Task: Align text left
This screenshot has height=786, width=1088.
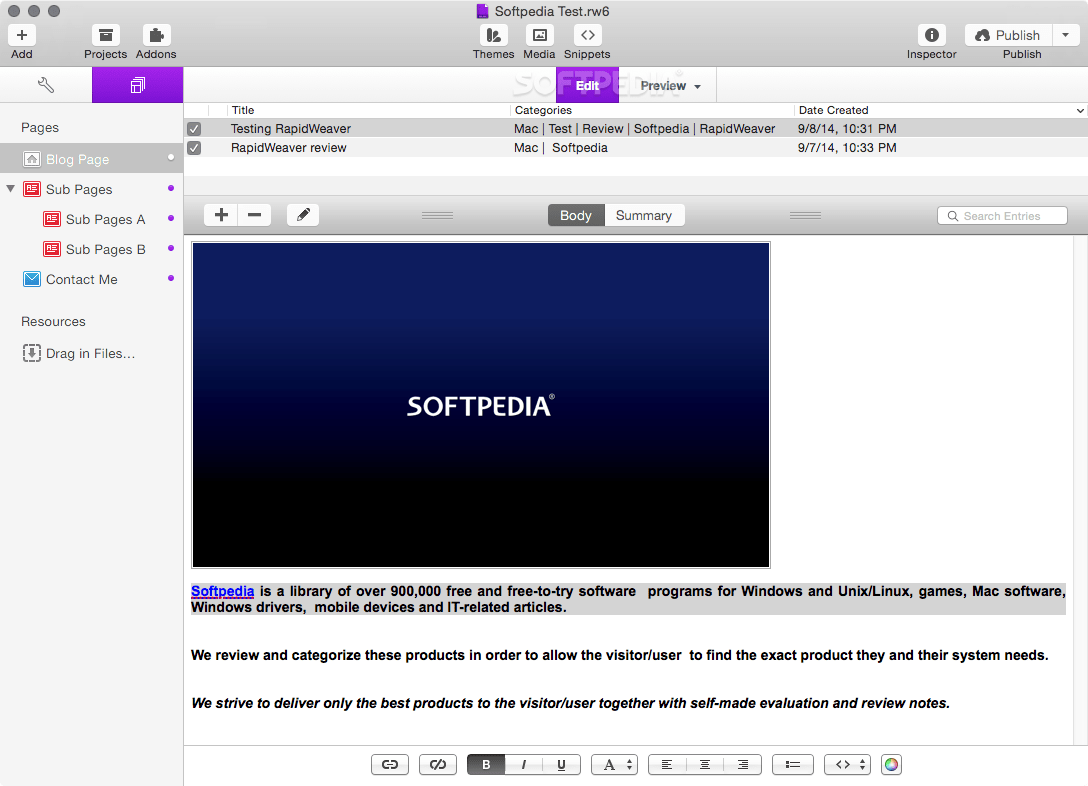Action: pos(667,764)
